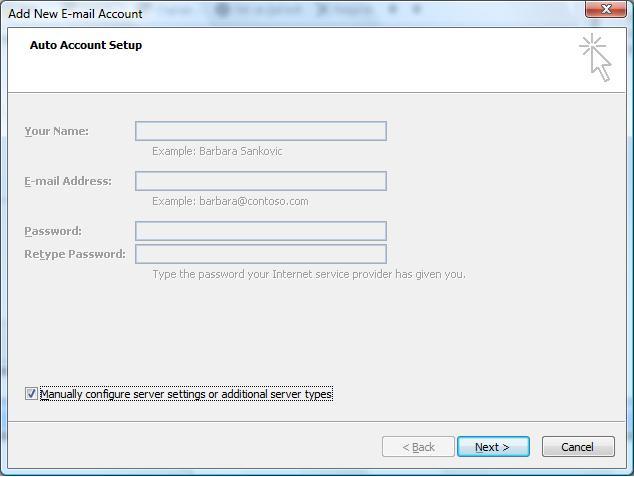The image size is (634, 477).
Task: Select the Password entry field
Action: click(x=260, y=231)
